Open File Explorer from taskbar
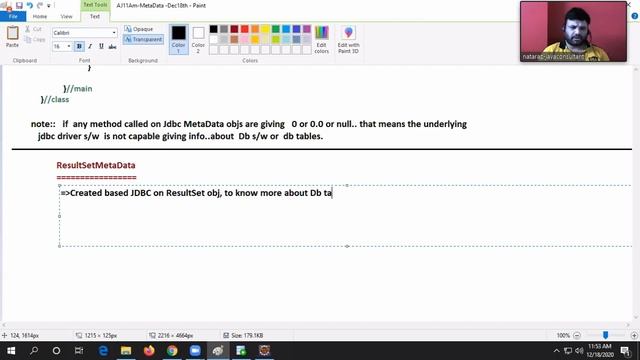Viewport: 640px width, 360px height. click(x=126, y=351)
